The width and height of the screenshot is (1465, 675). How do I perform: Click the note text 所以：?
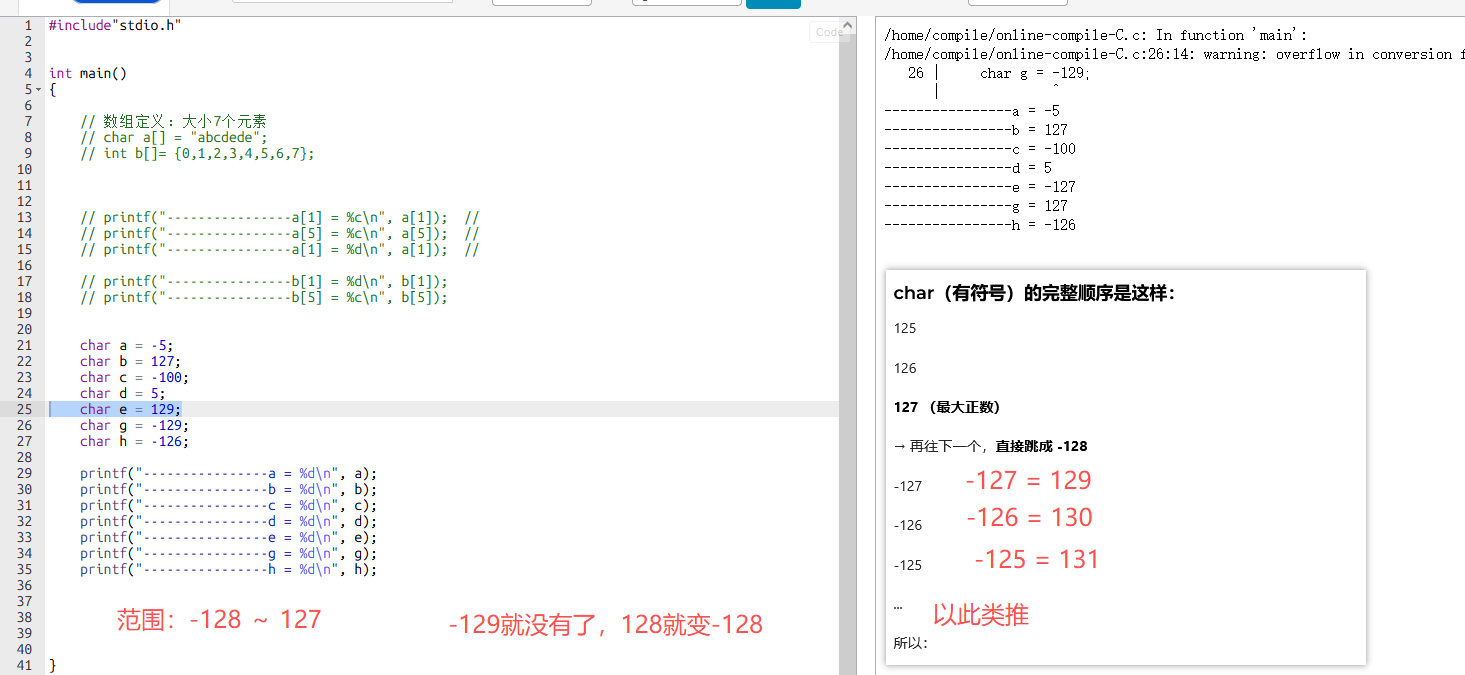[x=911, y=643]
